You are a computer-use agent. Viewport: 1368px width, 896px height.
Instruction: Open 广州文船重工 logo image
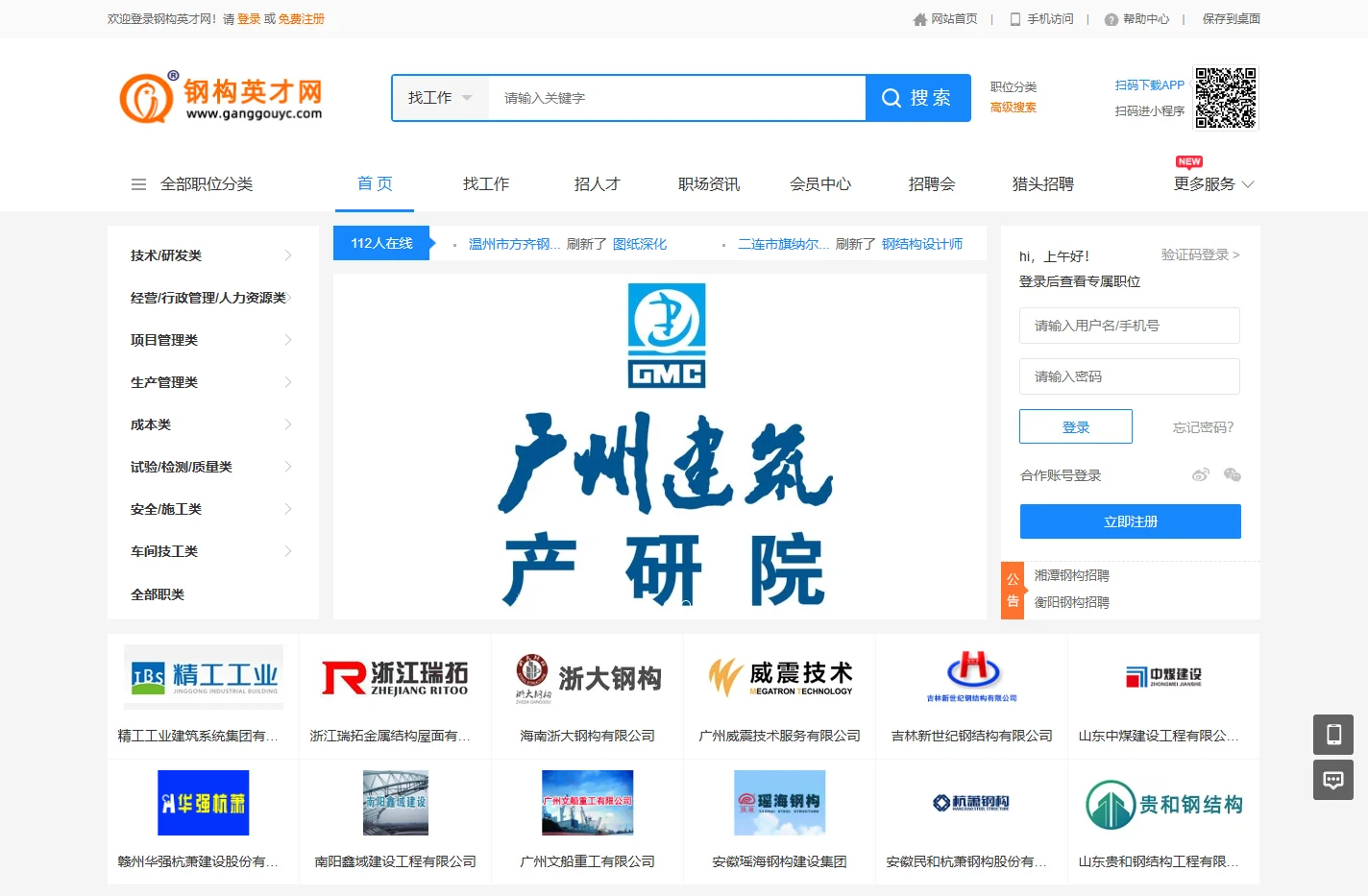[588, 803]
